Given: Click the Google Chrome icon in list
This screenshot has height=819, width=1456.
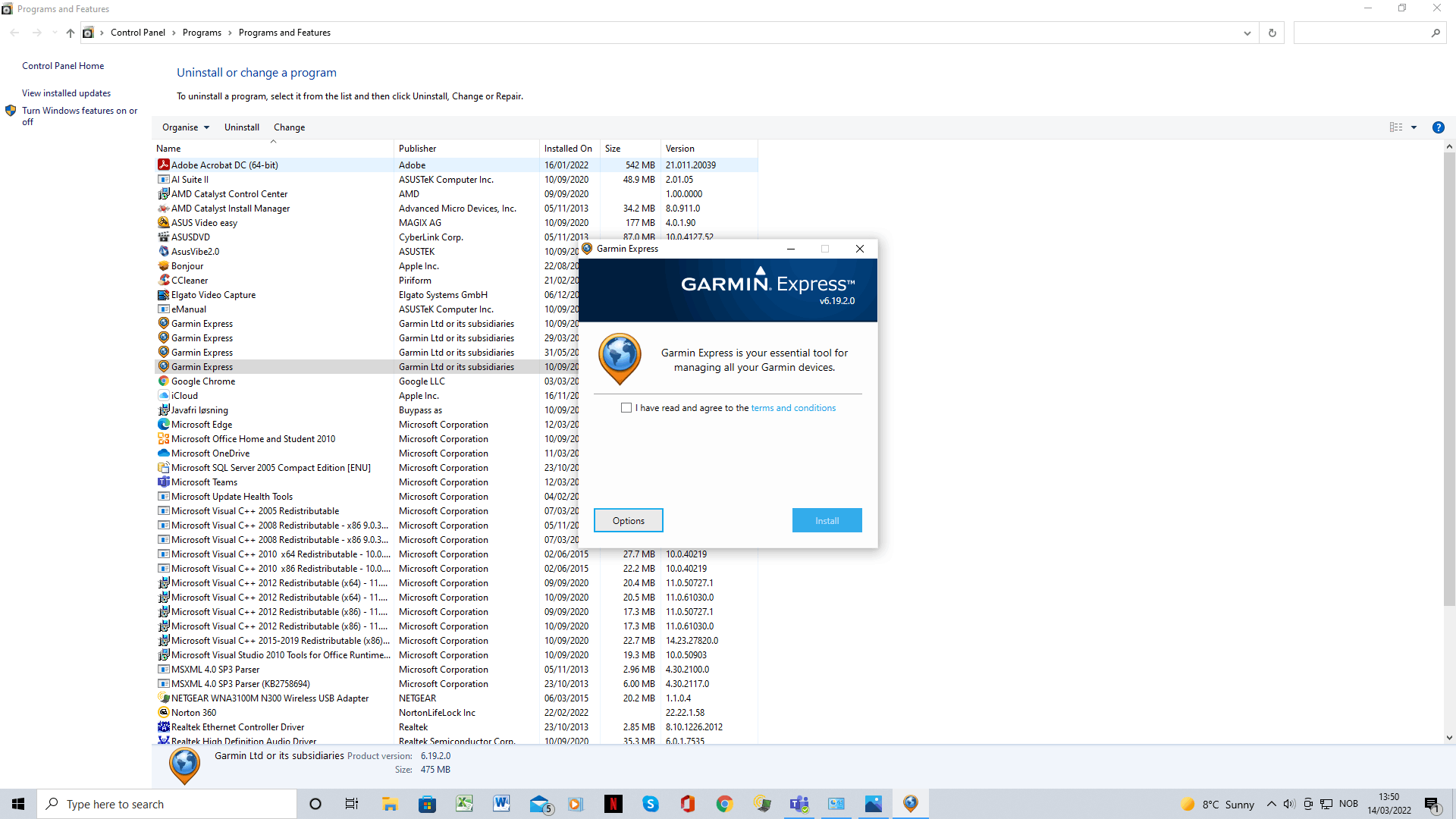Looking at the screenshot, I should tap(163, 381).
